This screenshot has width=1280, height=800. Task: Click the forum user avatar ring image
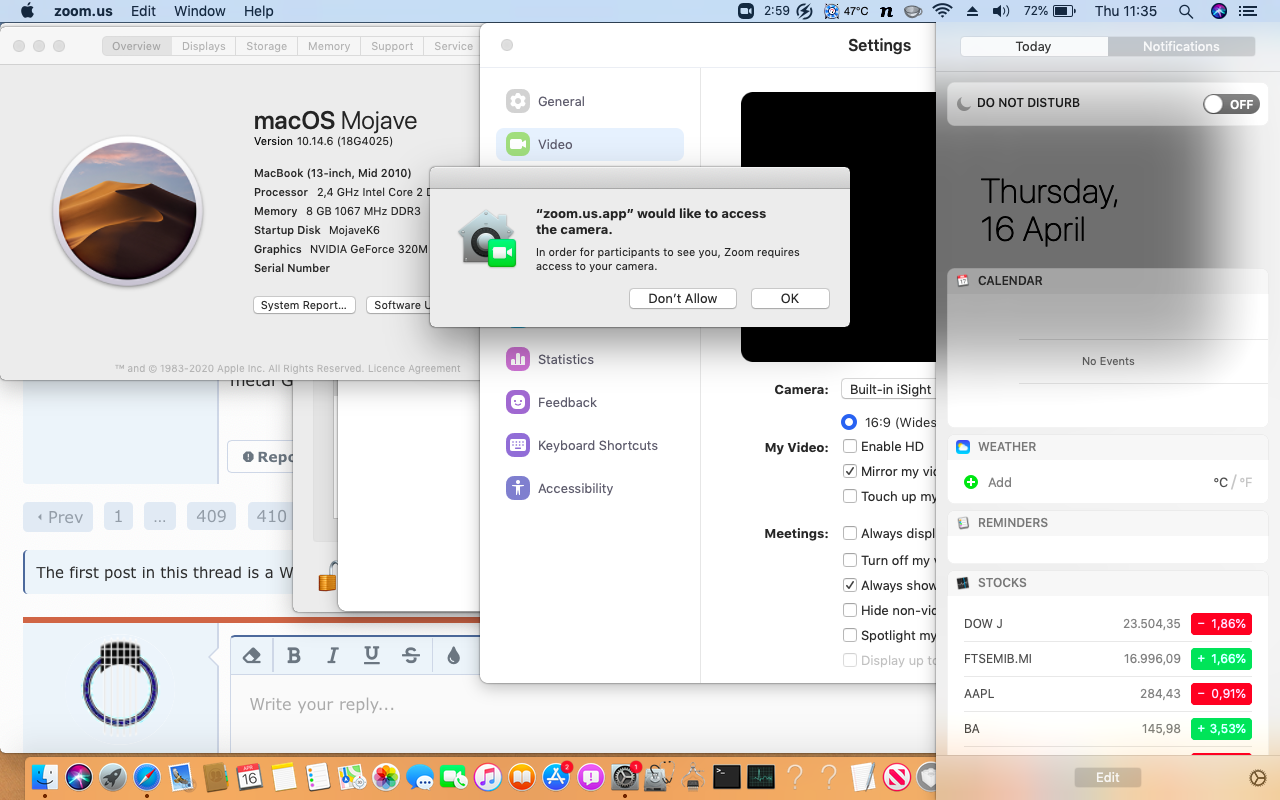pyautogui.click(x=120, y=688)
